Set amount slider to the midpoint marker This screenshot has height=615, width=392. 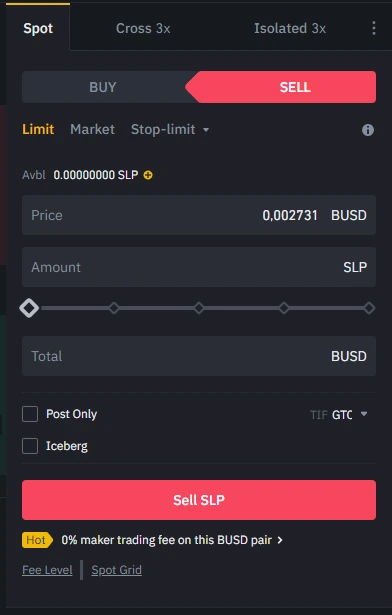point(199,308)
